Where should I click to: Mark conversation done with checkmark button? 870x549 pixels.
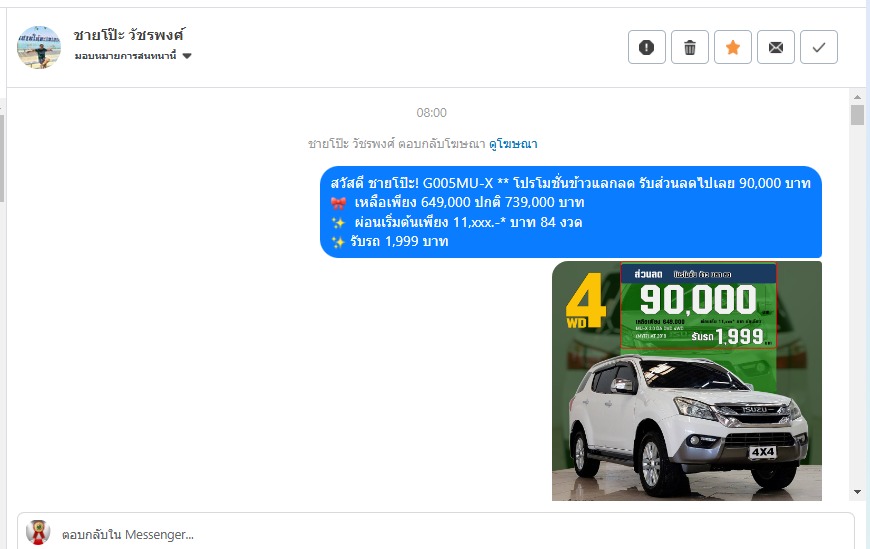click(x=818, y=47)
